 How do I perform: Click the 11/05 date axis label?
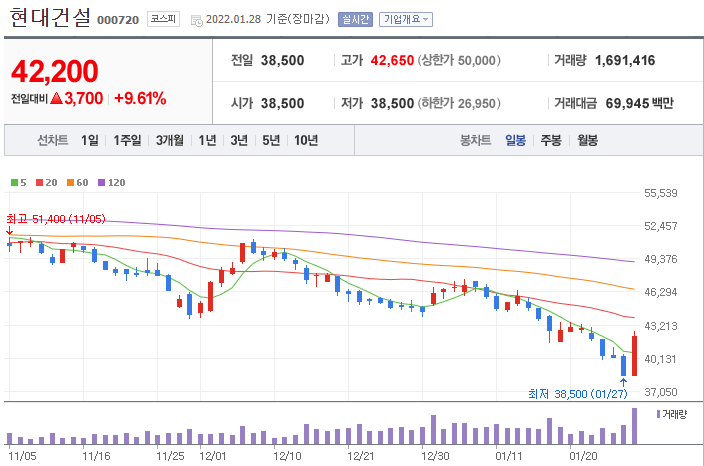(x=22, y=456)
